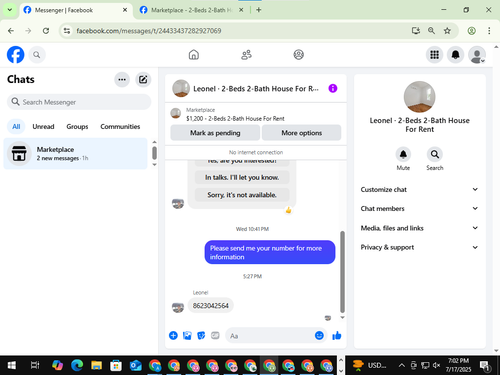The height and width of the screenshot is (375, 500).
Task: Expand Media, files and links section
Action: (419, 228)
